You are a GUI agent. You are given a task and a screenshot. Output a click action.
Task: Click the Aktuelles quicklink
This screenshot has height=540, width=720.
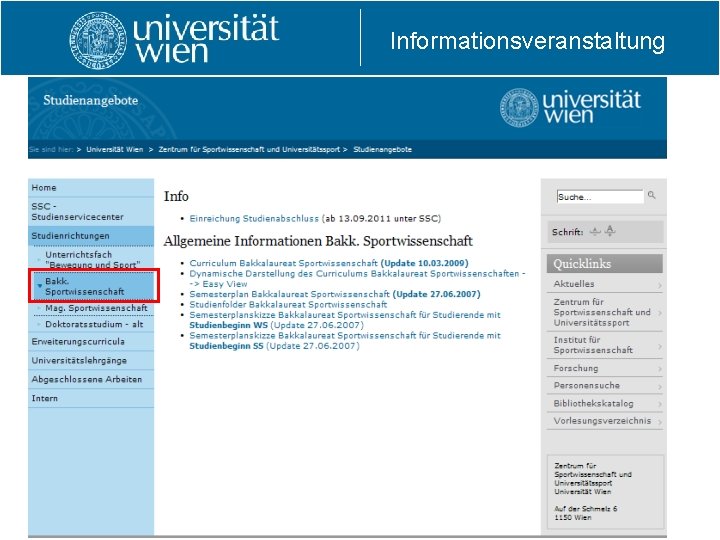click(605, 284)
